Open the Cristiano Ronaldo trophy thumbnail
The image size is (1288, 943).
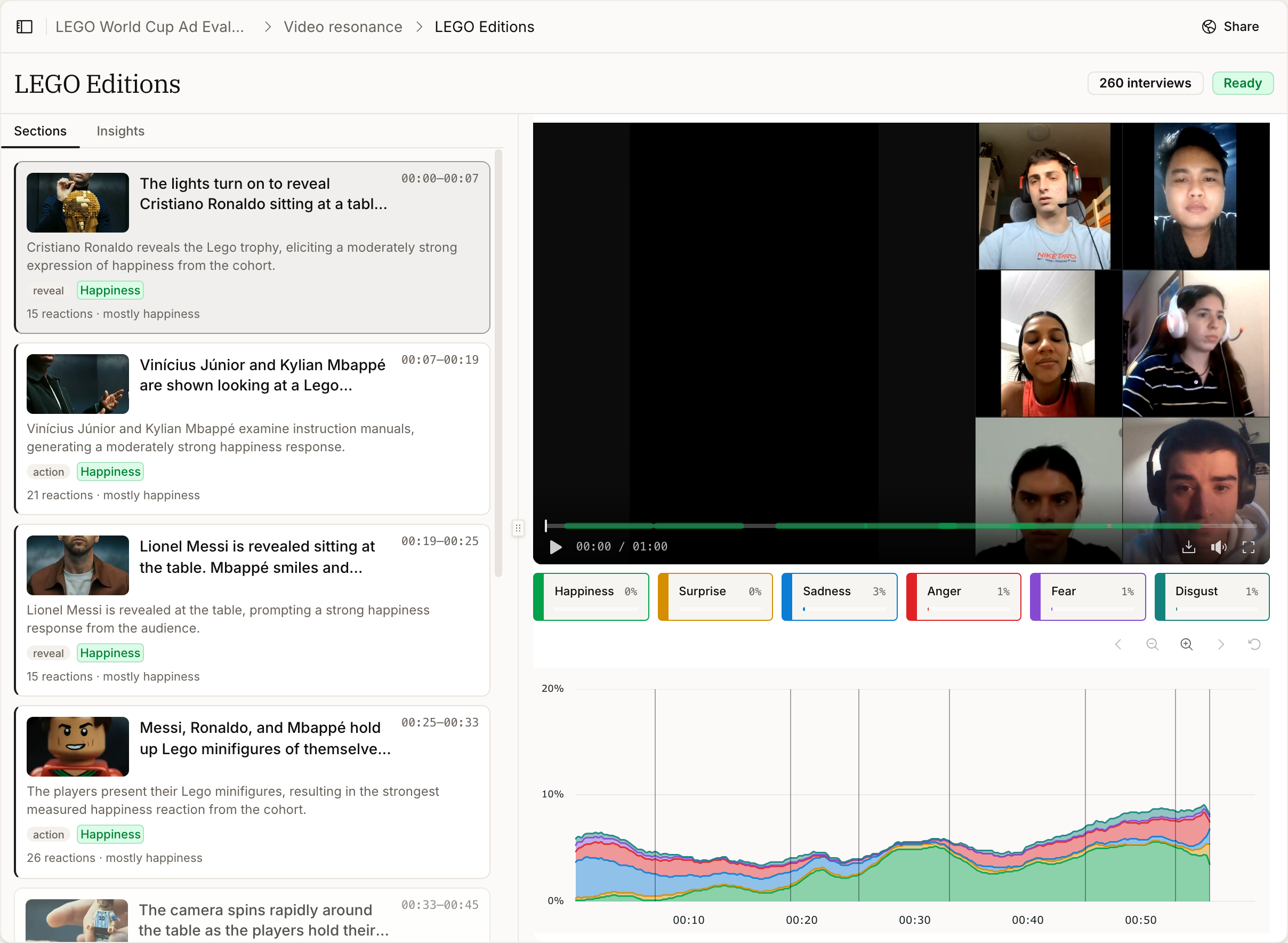click(78, 203)
